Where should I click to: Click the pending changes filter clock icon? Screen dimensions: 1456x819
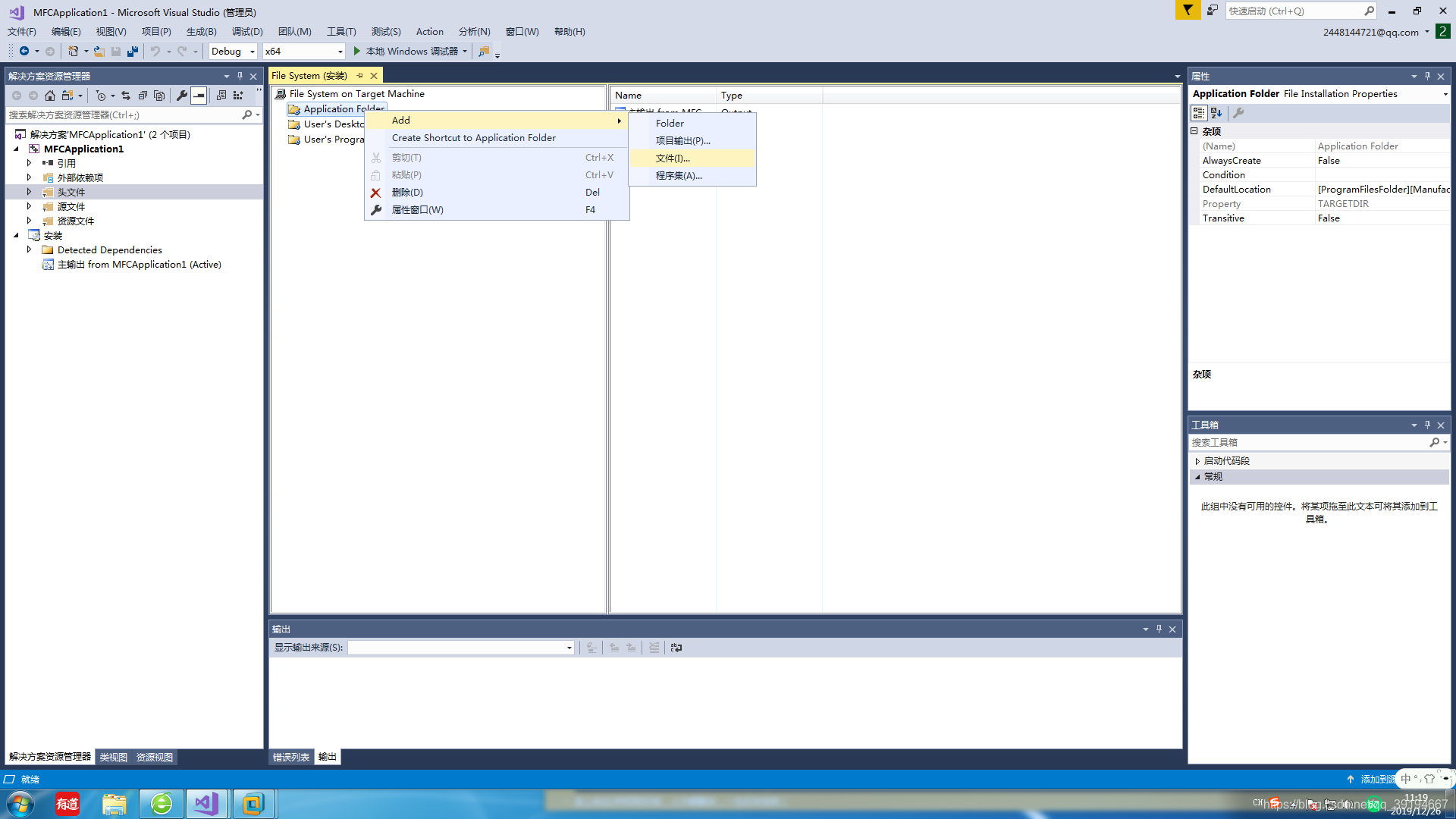click(101, 96)
